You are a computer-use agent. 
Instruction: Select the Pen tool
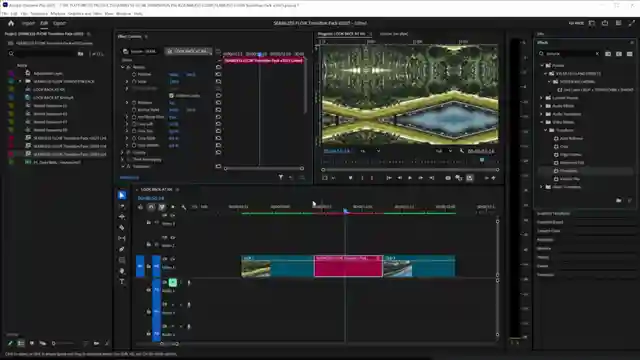click(x=122, y=249)
